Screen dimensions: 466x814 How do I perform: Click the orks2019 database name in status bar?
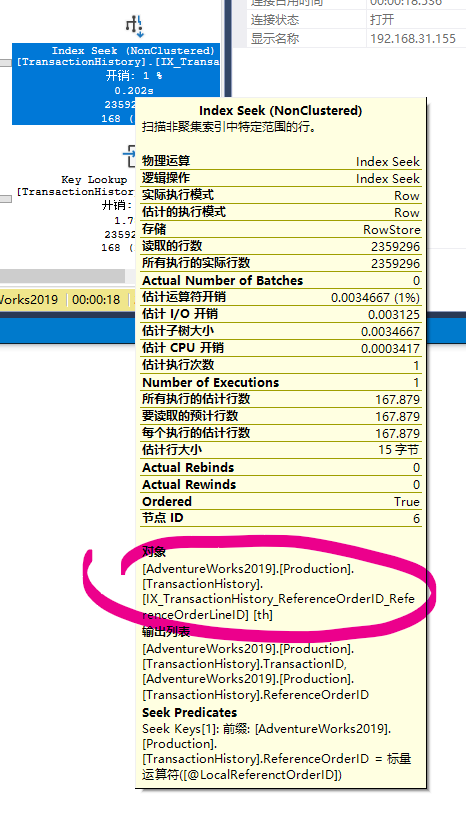pyautogui.click(x=30, y=300)
